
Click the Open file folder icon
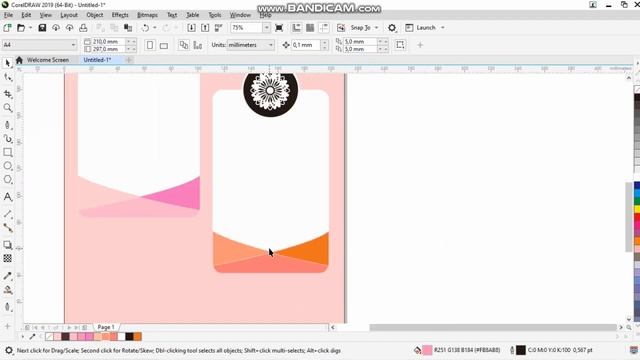click(x=20, y=28)
